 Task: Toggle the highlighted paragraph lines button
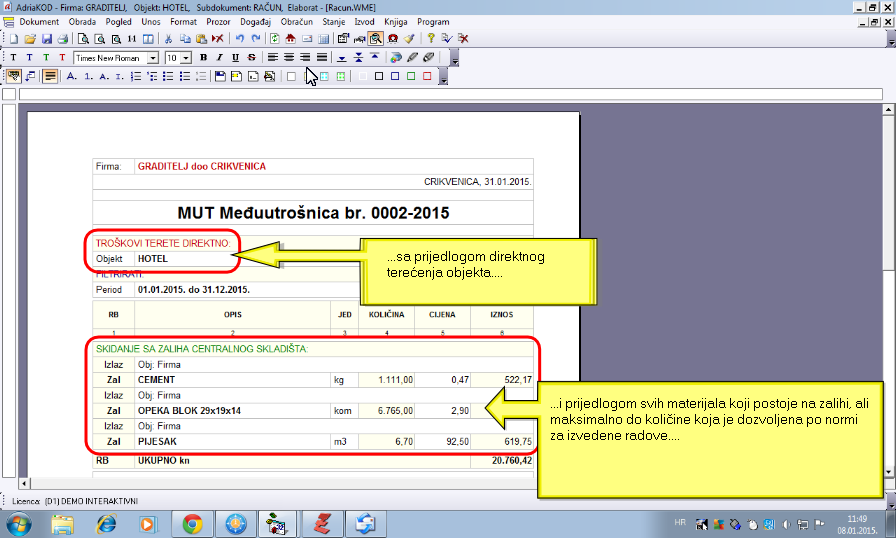pos(50,76)
